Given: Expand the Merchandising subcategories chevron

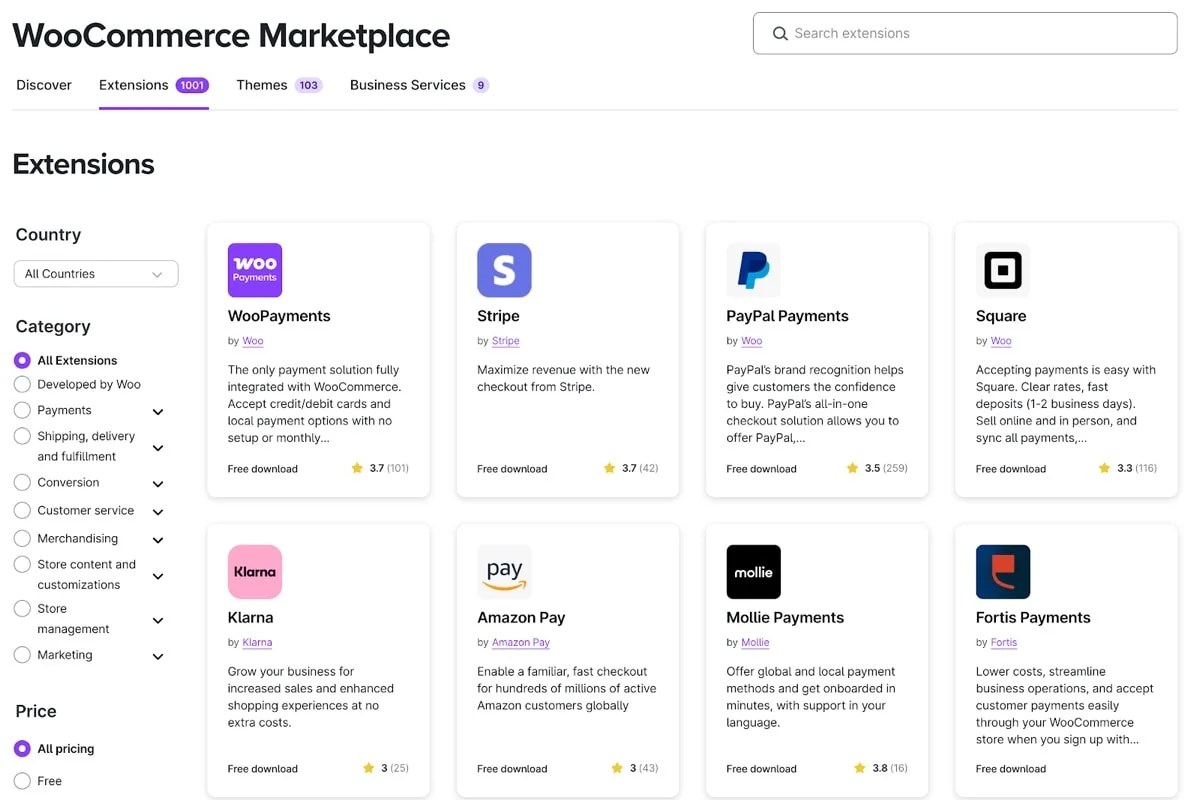Looking at the screenshot, I should pyautogui.click(x=158, y=540).
